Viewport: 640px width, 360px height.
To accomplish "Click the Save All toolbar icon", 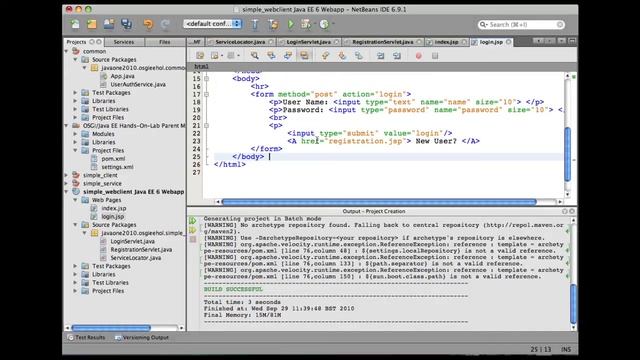I will click(x=126, y=24).
